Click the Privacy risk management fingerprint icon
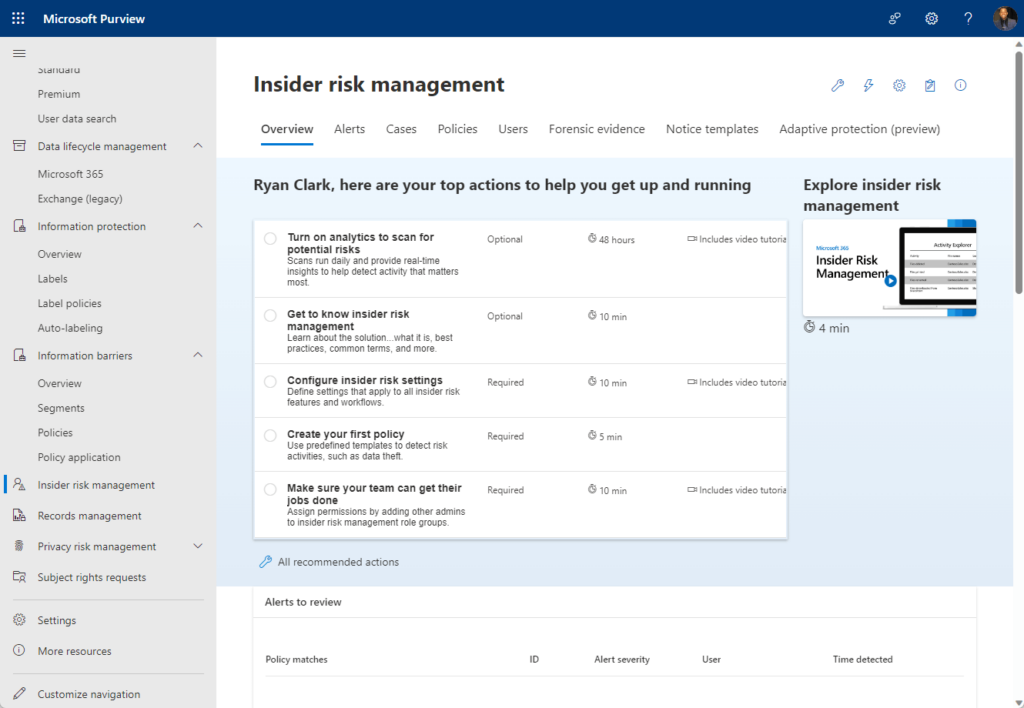Viewport: 1024px width, 708px height. click(x=20, y=546)
